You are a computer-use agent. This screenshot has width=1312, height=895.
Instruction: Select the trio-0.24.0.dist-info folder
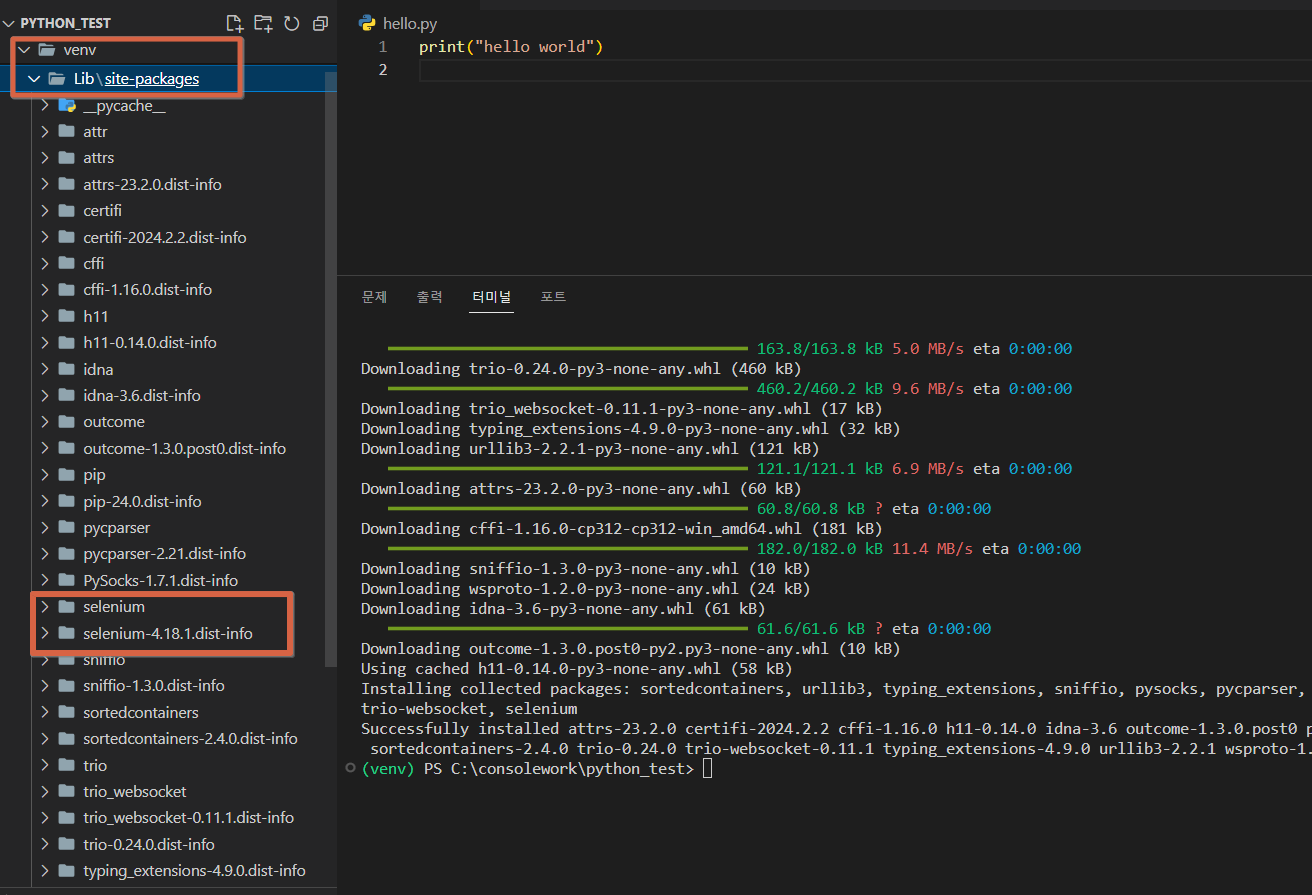[149, 844]
